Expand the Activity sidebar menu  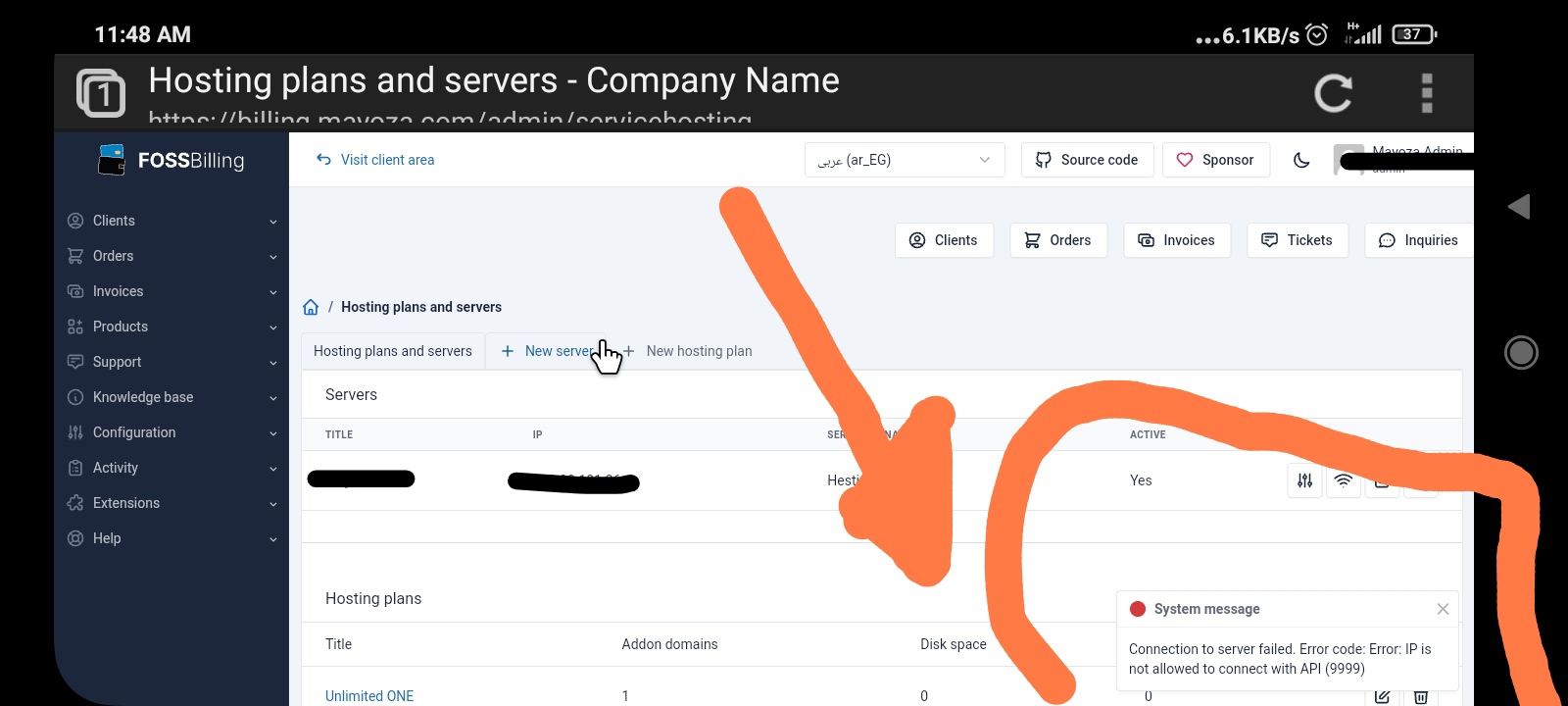[x=171, y=468]
